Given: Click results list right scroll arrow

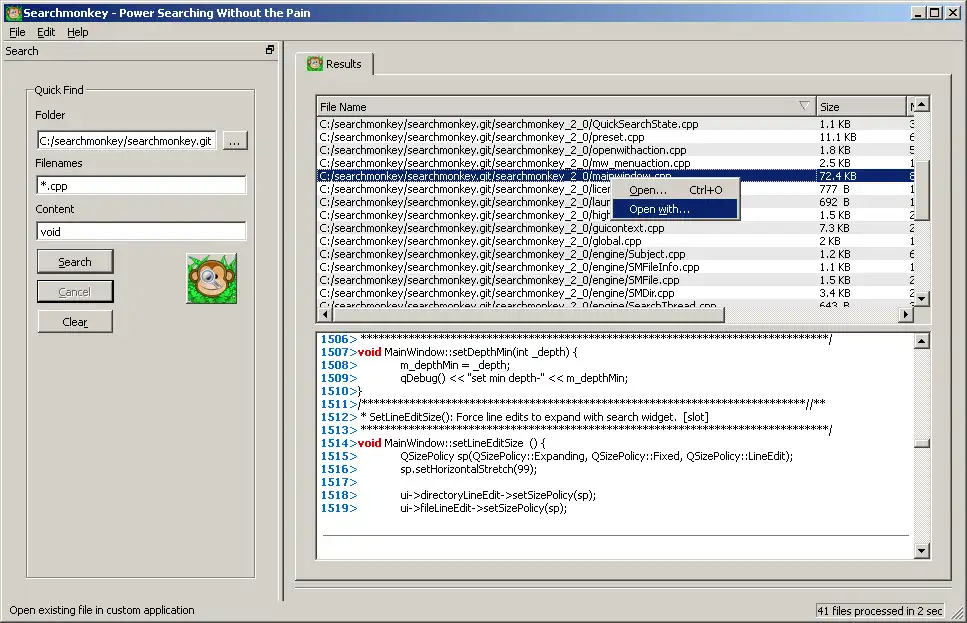Looking at the screenshot, I should click(905, 315).
